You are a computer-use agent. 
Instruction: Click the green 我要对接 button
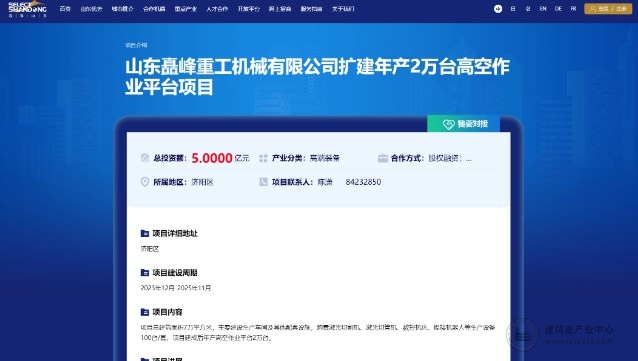click(463, 124)
